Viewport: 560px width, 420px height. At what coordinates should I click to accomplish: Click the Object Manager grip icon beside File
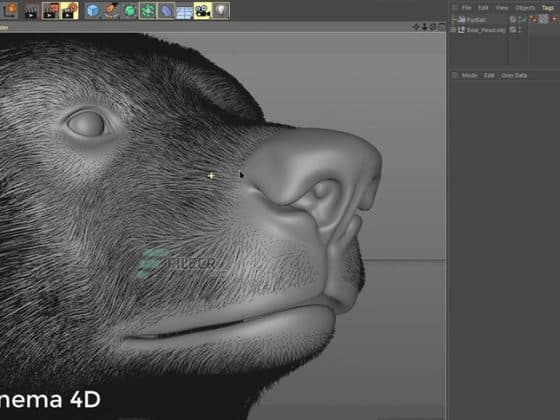tap(455, 8)
